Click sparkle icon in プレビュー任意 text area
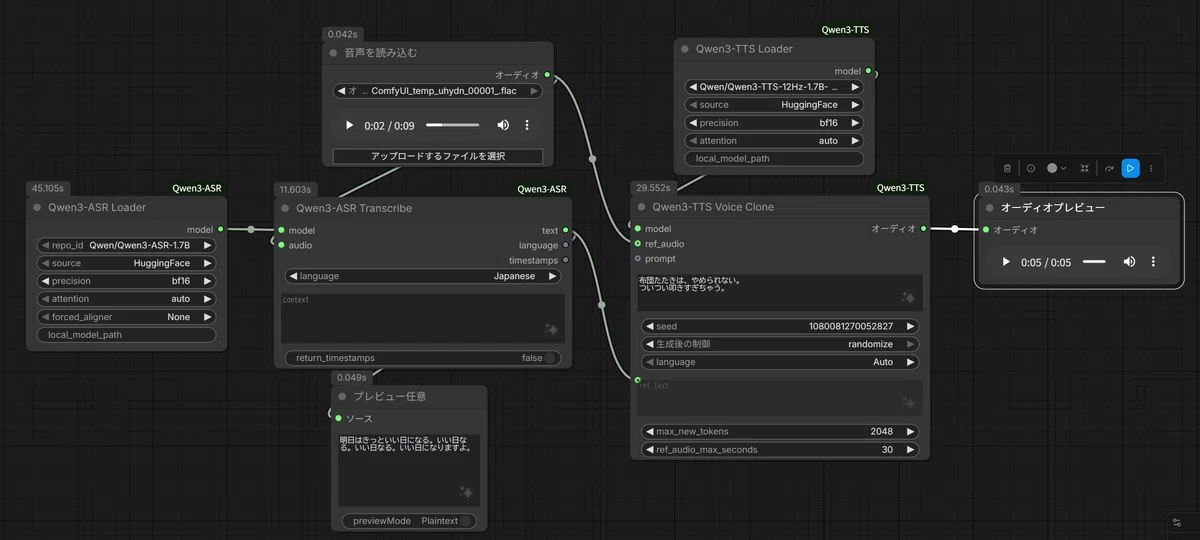The width and height of the screenshot is (1200, 540). [x=465, y=492]
